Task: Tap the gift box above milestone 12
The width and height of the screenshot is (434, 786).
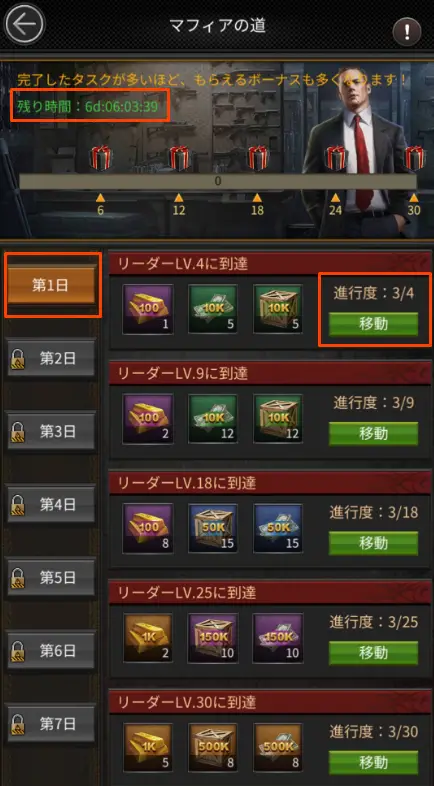Action: pos(179,158)
